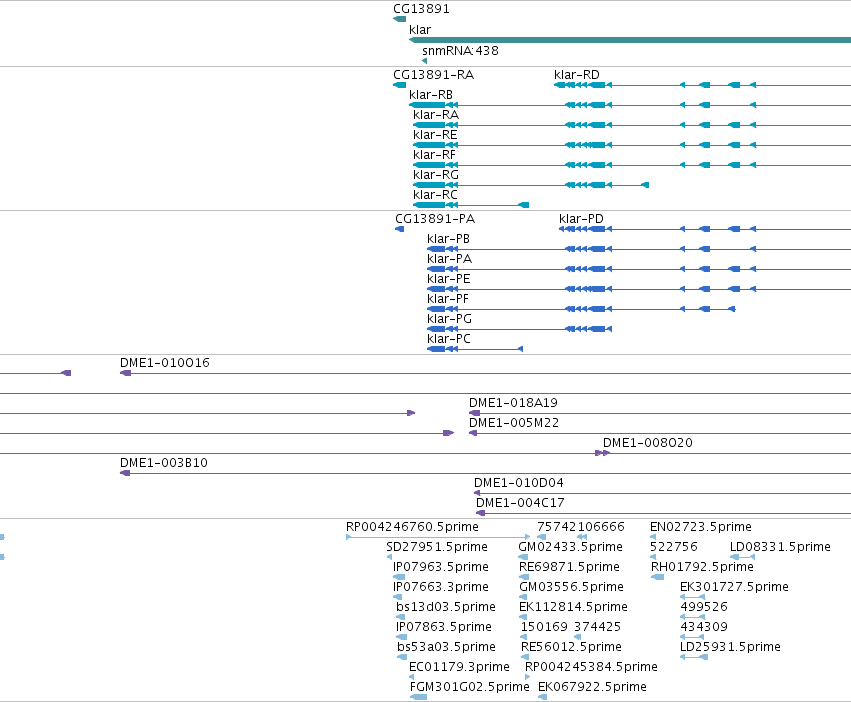Viewport: 851px width, 702px height.
Task: Click the DME1-018A19 clone label
Action: click(x=513, y=403)
